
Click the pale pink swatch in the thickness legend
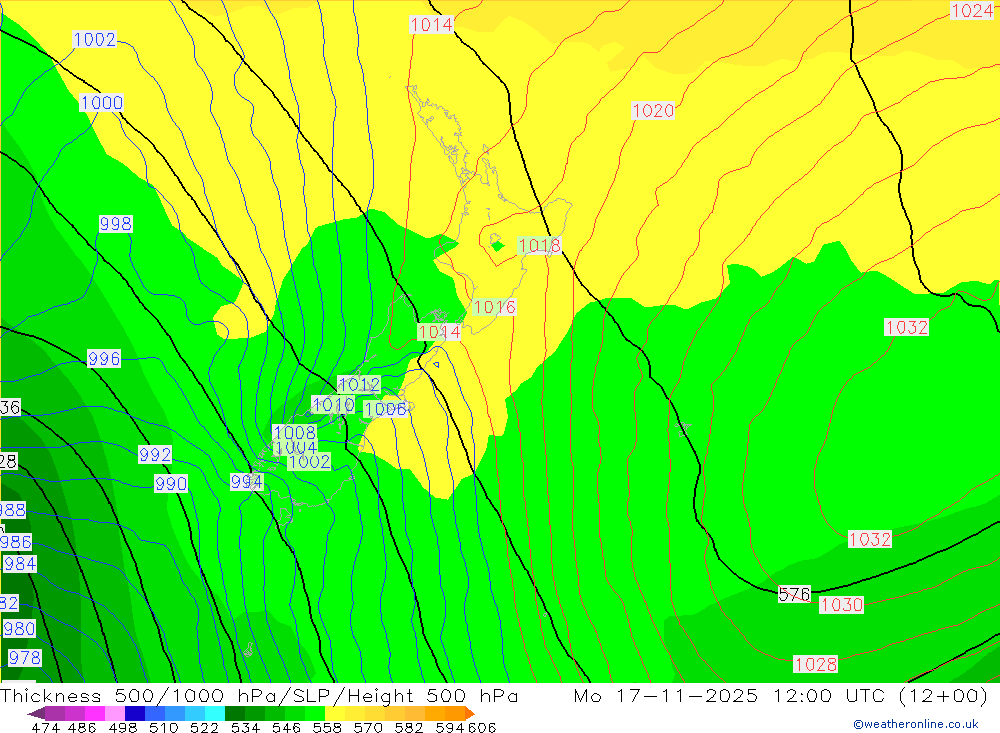[x=115, y=713]
